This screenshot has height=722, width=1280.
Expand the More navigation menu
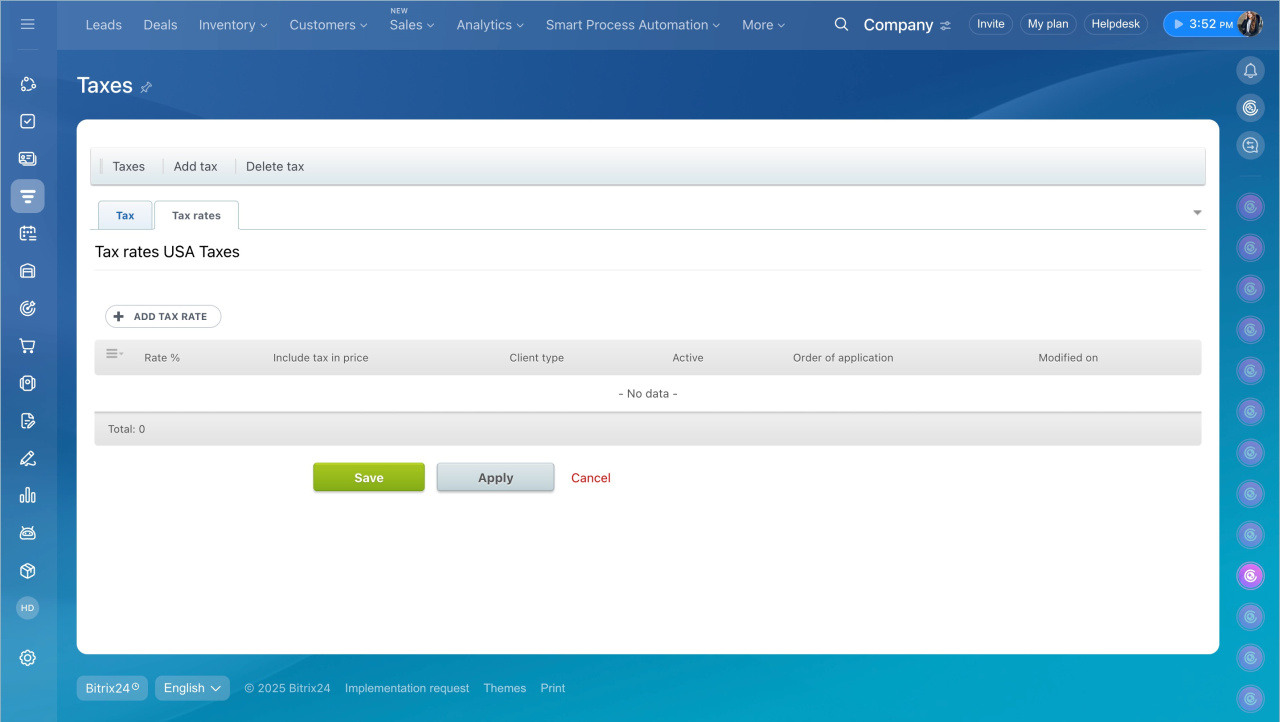(763, 25)
